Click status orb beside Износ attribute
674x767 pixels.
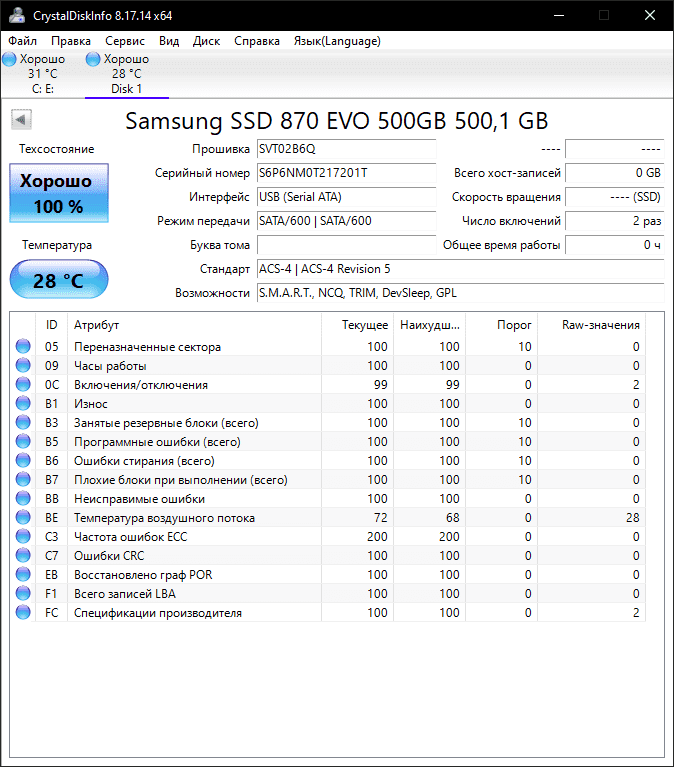23,404
